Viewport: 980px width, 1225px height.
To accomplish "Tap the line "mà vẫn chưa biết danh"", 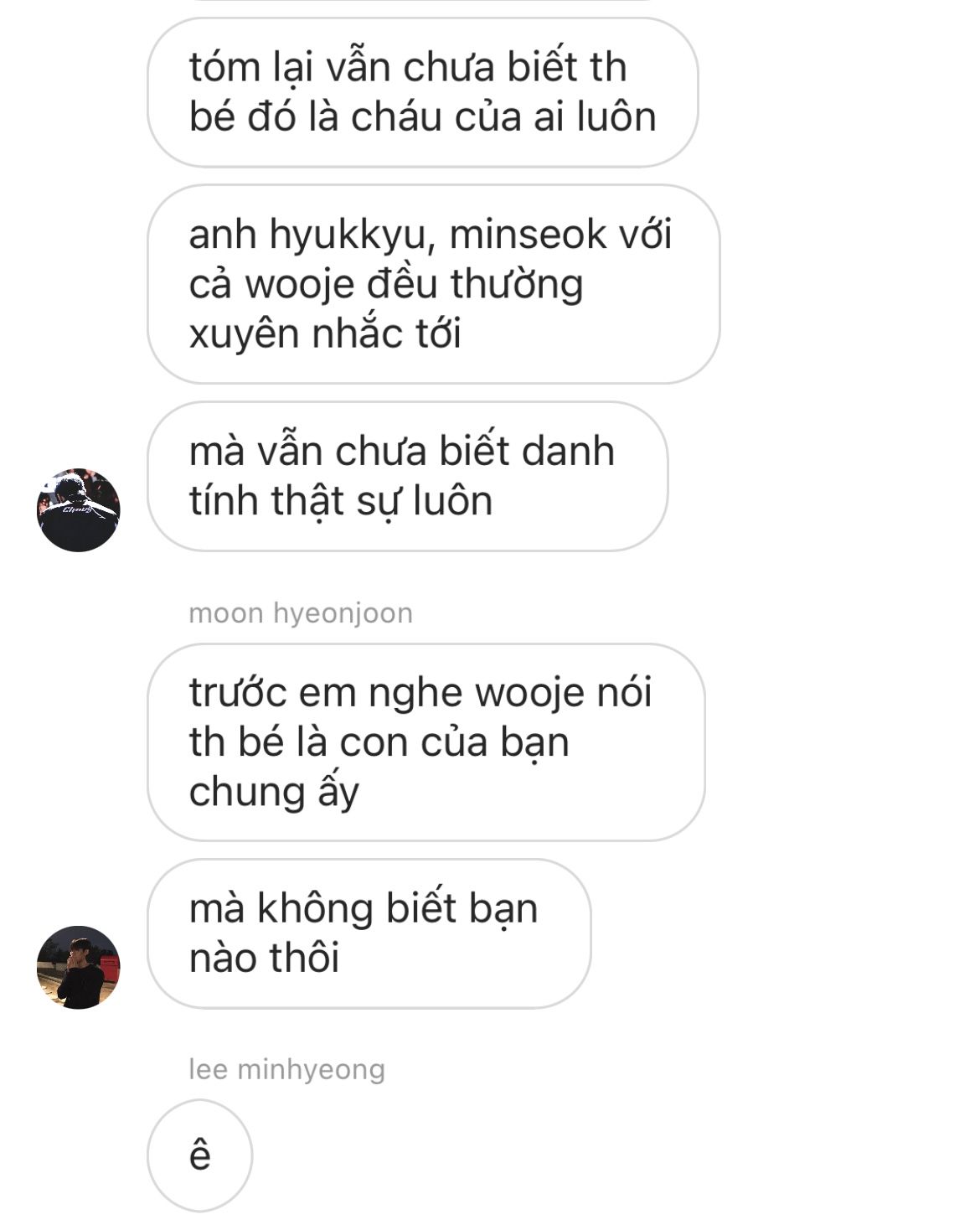I will tap(402, 451).
